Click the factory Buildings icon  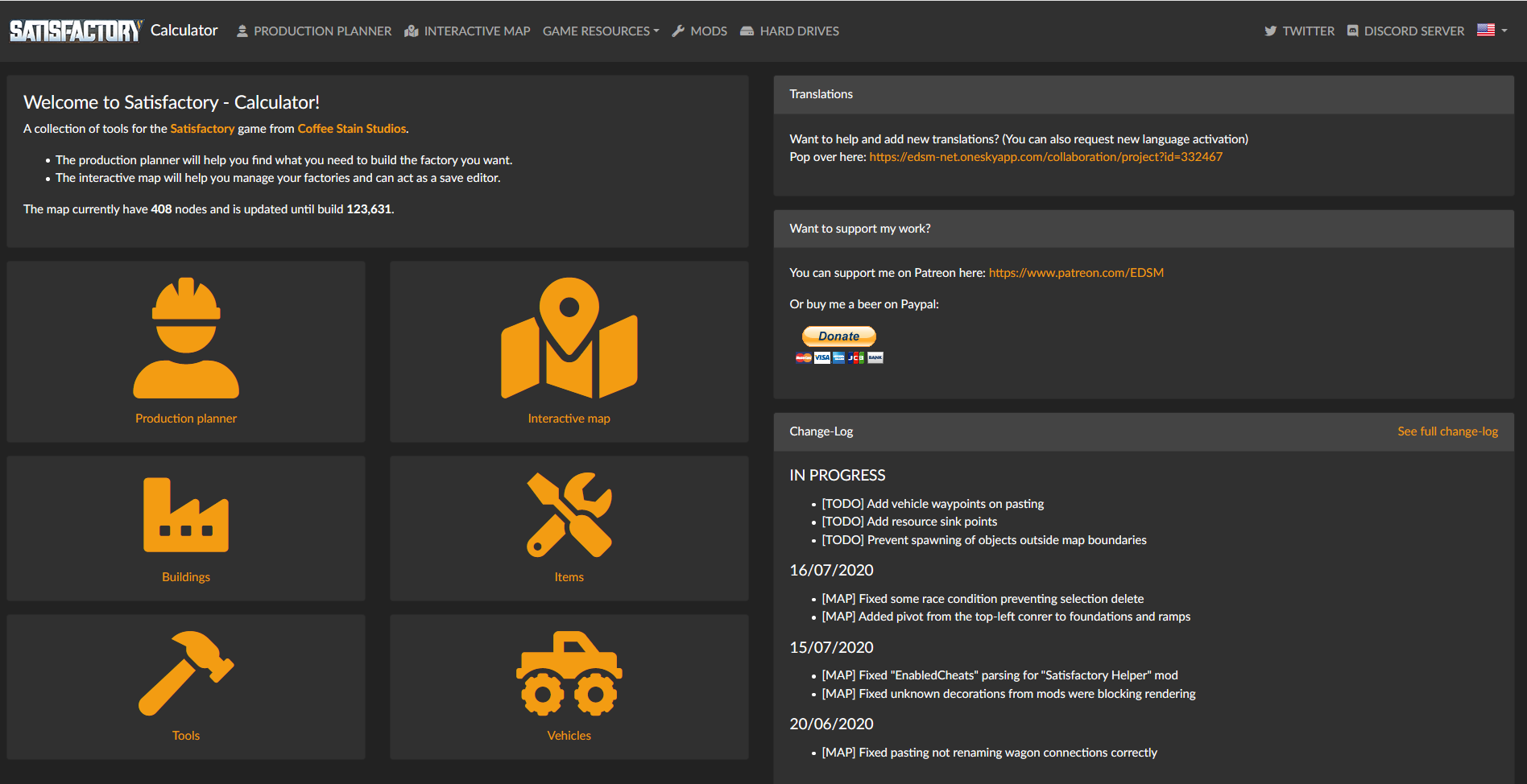pos(186,515)
